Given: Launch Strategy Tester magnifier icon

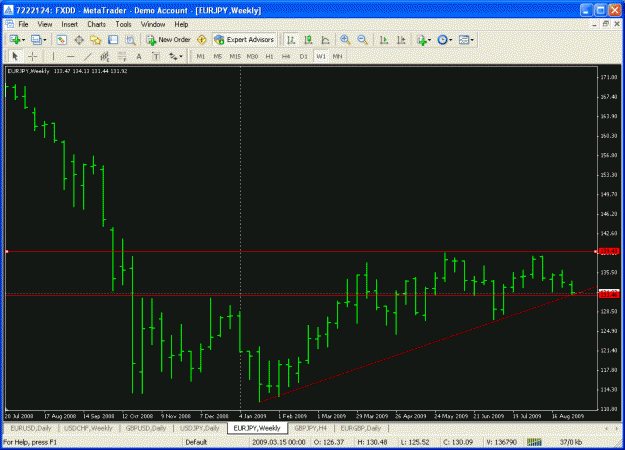Looking at the screenshot, I should [x=130, y=40].
